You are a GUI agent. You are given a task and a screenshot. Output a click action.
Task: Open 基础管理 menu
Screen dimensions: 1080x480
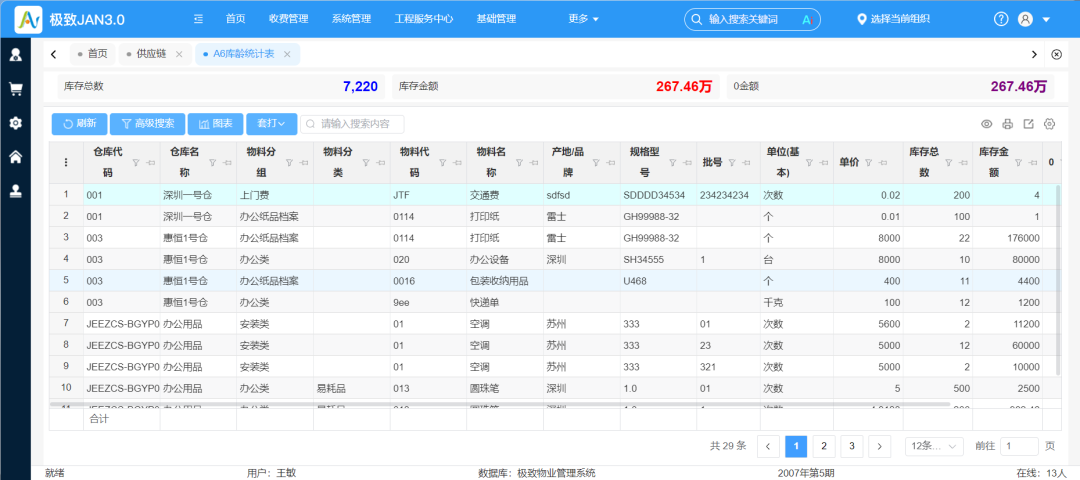click(496, 19)
